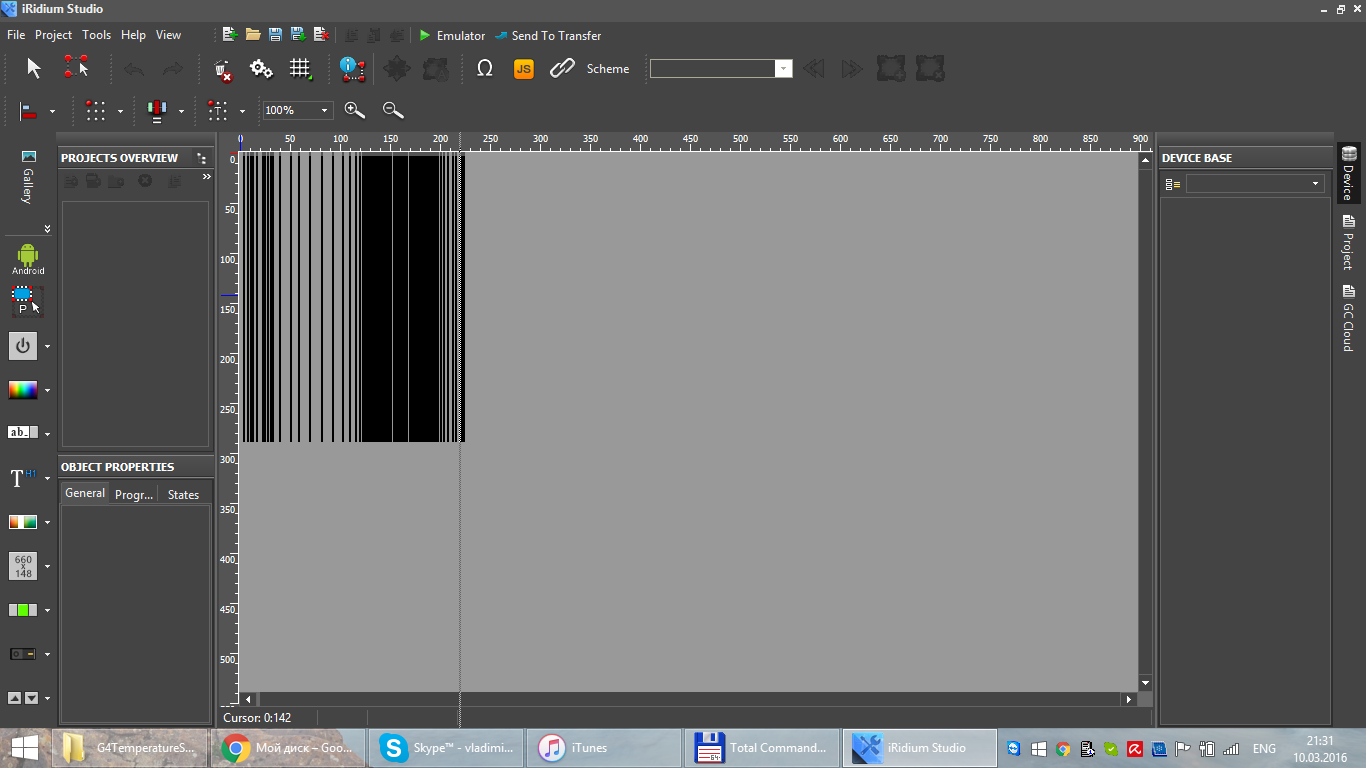Switch to States properties tab

tap(184, 494)
